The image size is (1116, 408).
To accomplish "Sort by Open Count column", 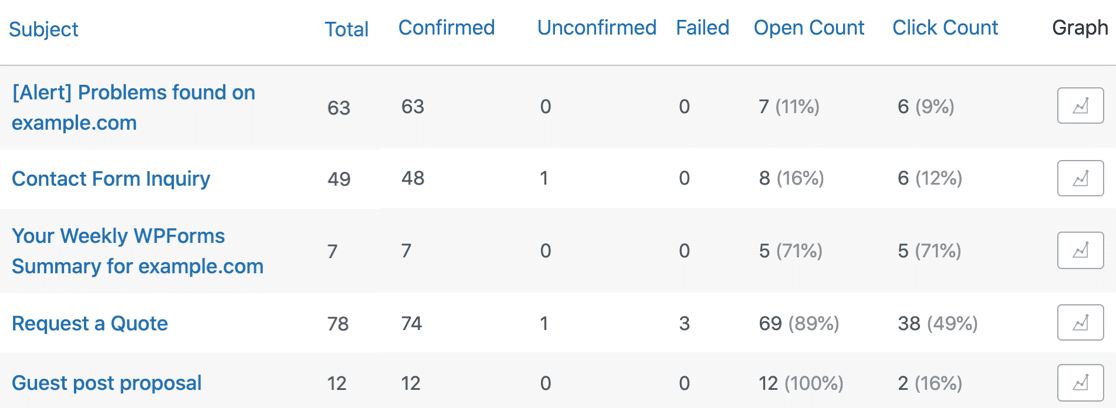I will click(x=809, y=28).
